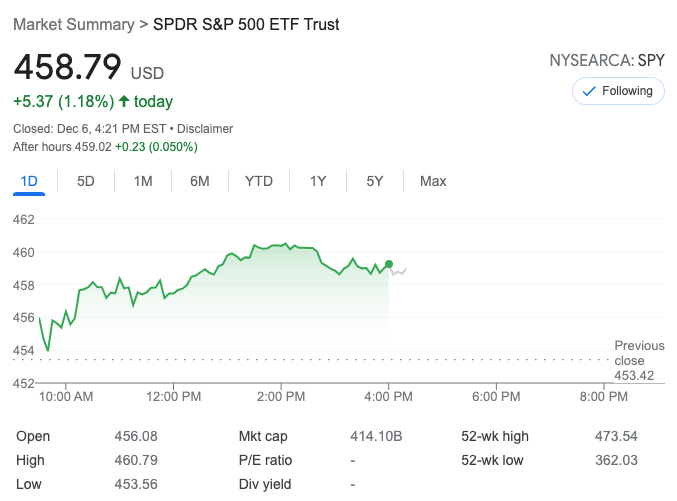Select the 1D time range tab
677x501 pixels.
pyautogui.click(x=29, y=181)
